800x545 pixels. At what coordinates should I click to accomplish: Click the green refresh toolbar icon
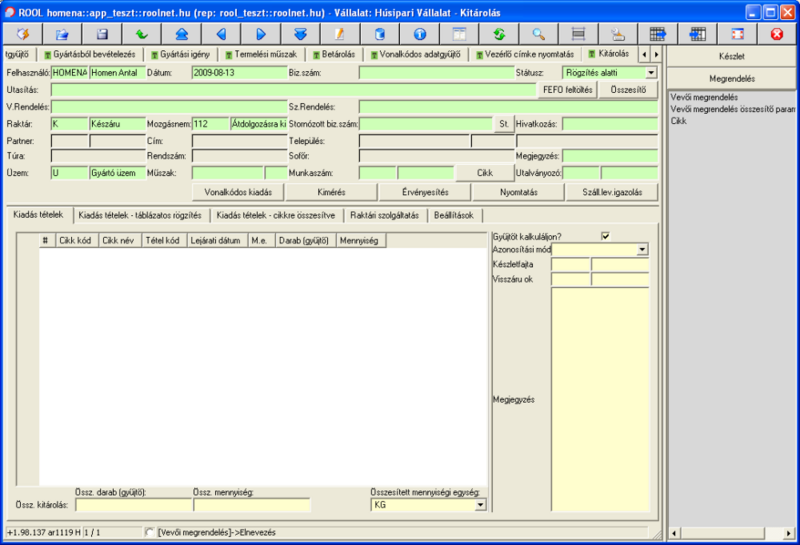(499, 34)
